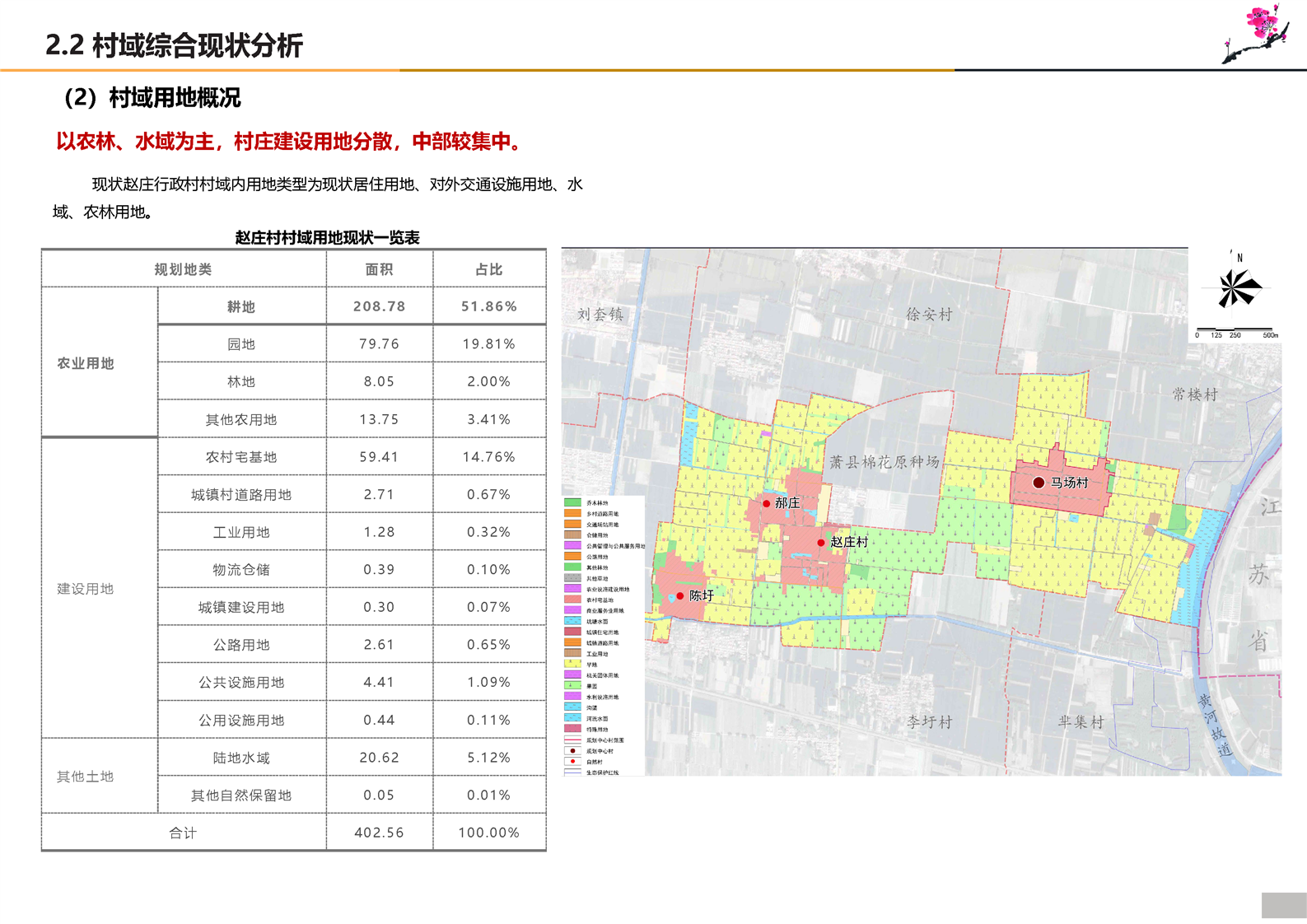Click the 自然村 red dot symbol in legend

572,762
